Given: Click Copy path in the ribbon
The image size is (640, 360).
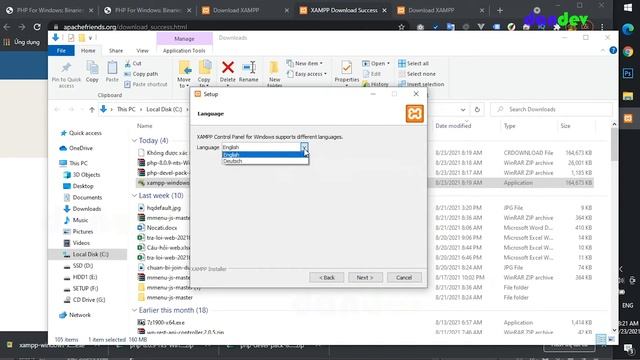Looking at the screenshot, I should (x=141, y=74).
